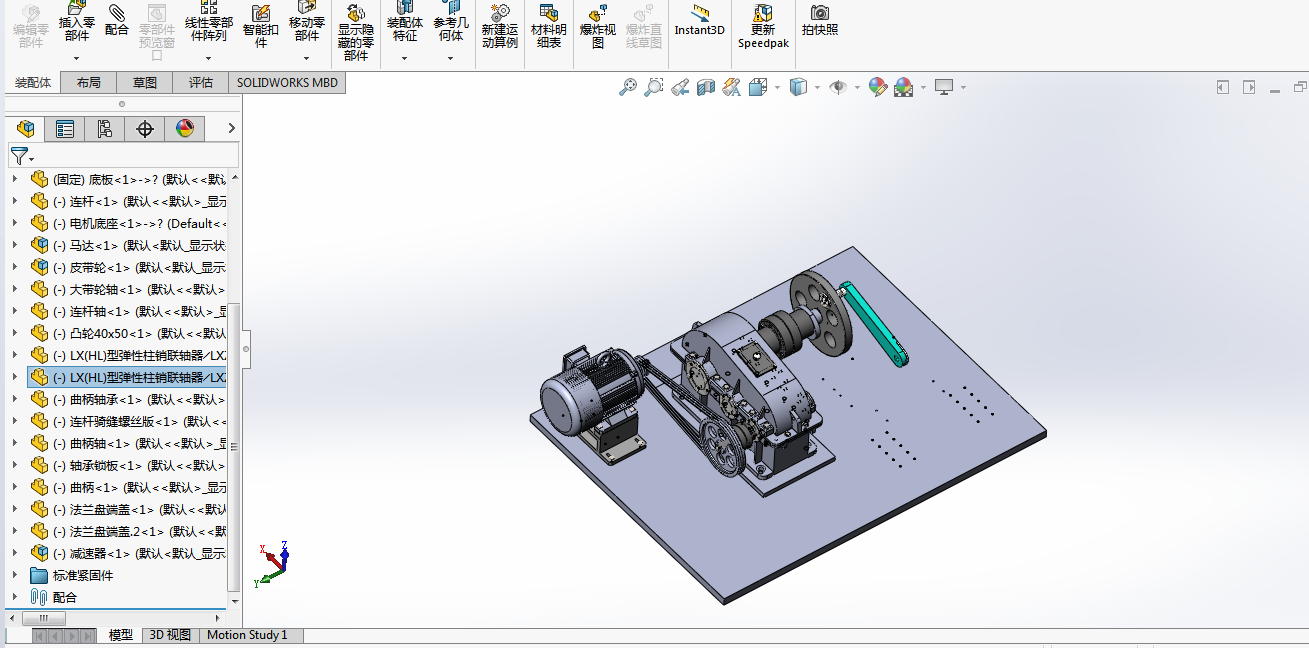Viewport: 1309px width, 648px height.
Task: Select 减速器<1> component in tree
Action: tap(127, 553)
